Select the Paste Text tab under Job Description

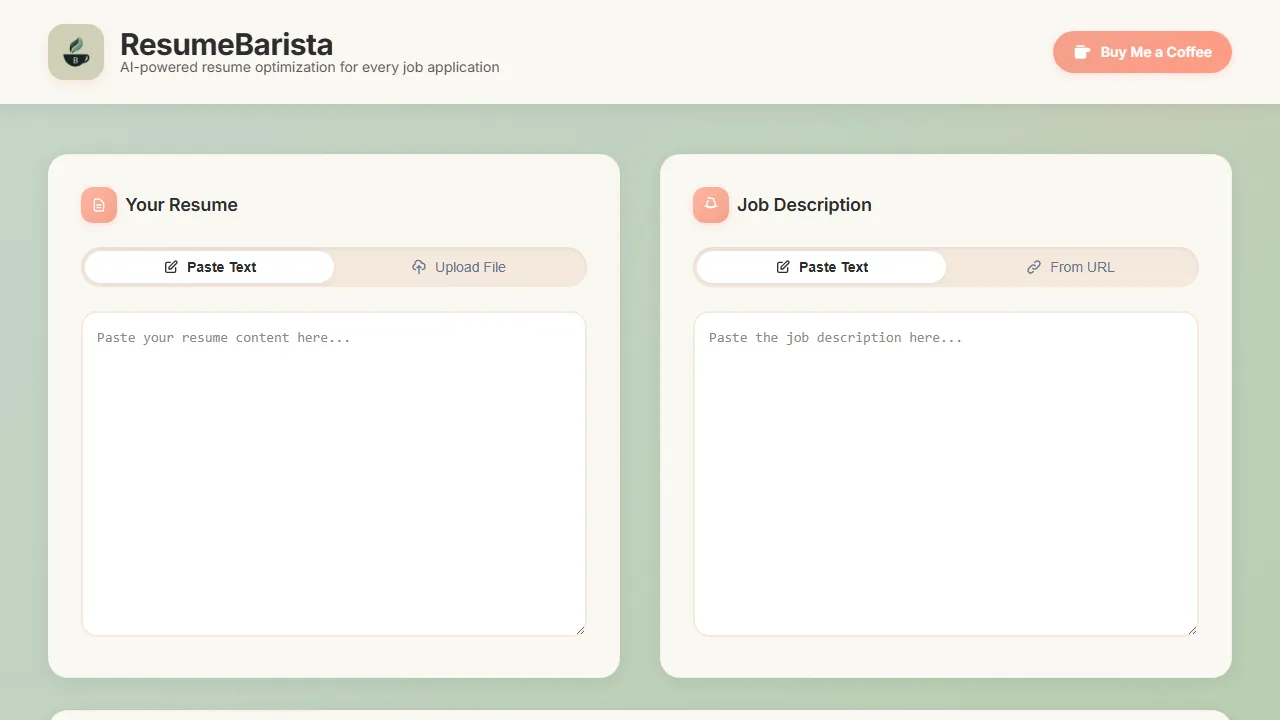pyautogui.click(x=820, y=267)
